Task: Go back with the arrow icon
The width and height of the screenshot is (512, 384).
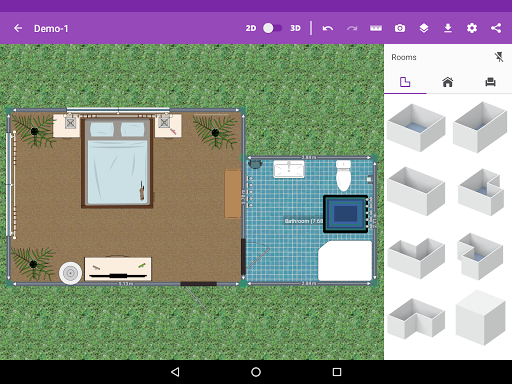Action: coord(18,28)
